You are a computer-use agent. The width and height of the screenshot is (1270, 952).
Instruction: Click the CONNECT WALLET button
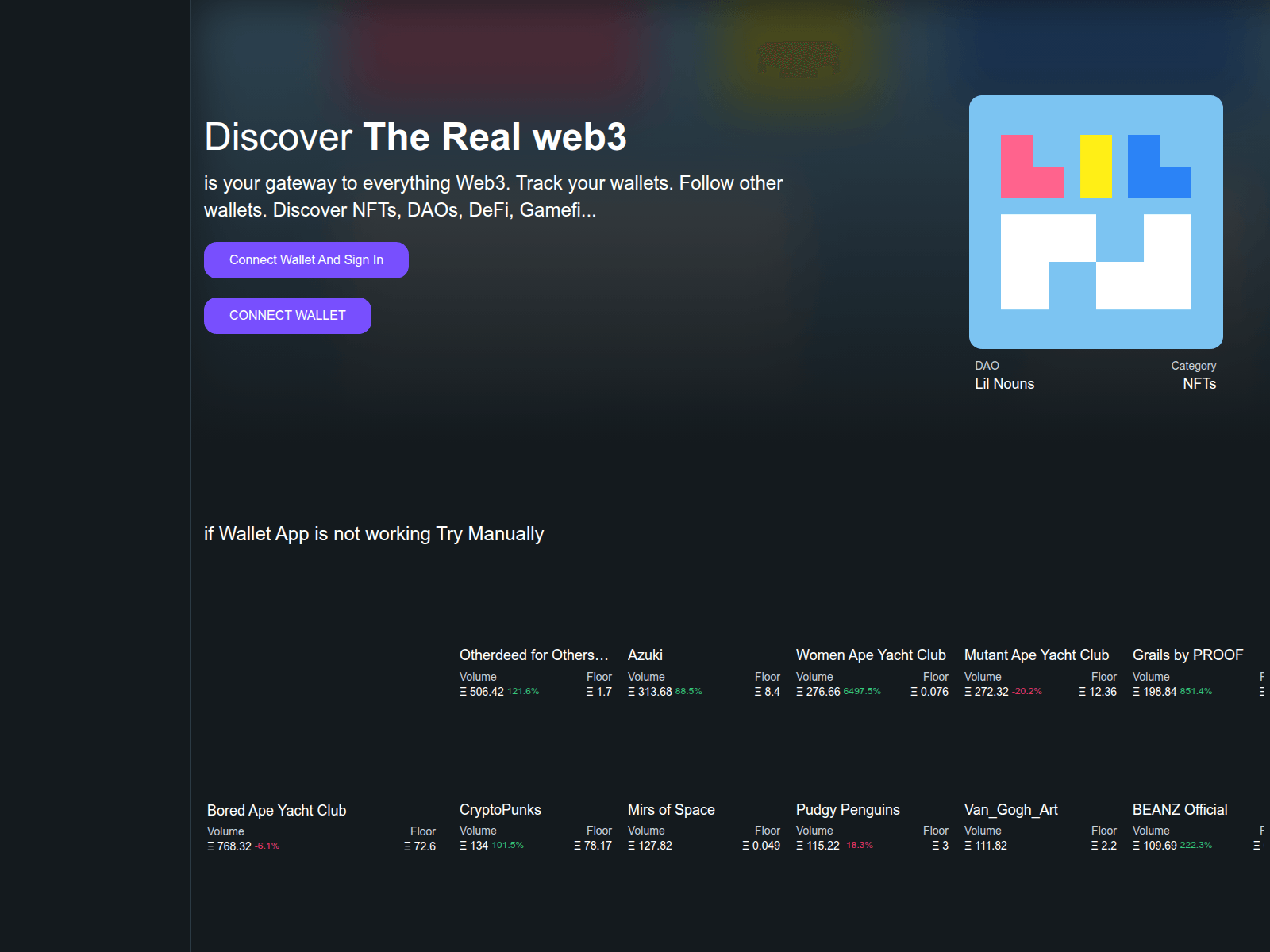(x=287, y=315)
